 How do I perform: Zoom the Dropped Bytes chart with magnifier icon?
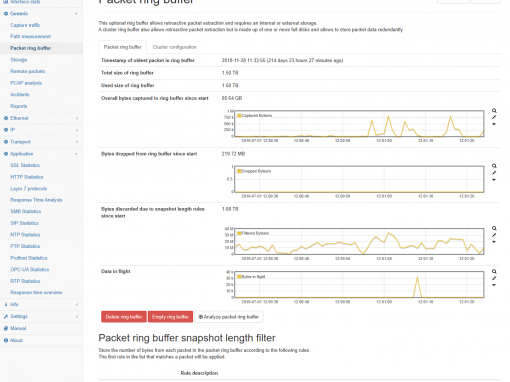click(494, 166)
